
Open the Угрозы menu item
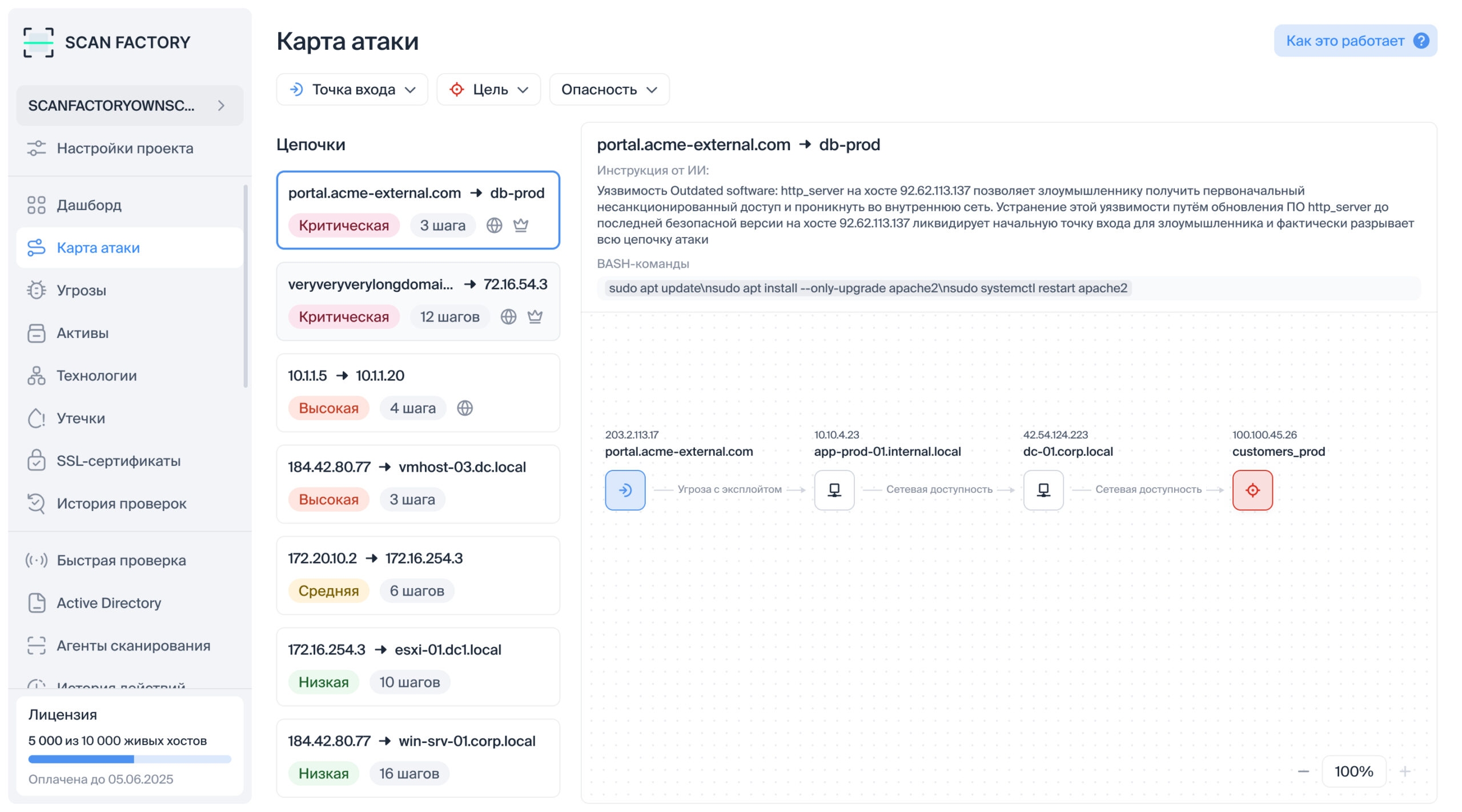81,291
